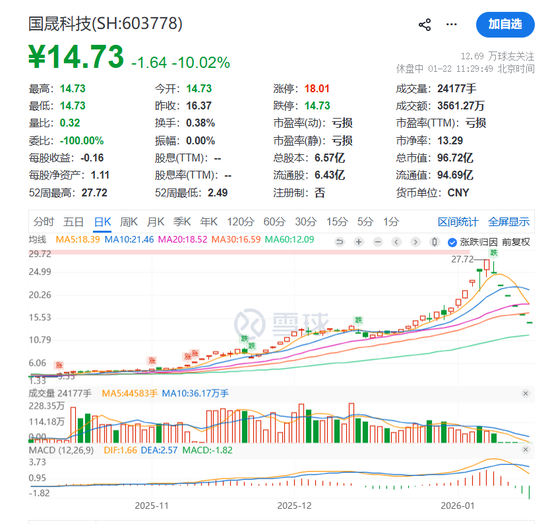Toggle the 涨跌归因 checkbox

(452, 242)
